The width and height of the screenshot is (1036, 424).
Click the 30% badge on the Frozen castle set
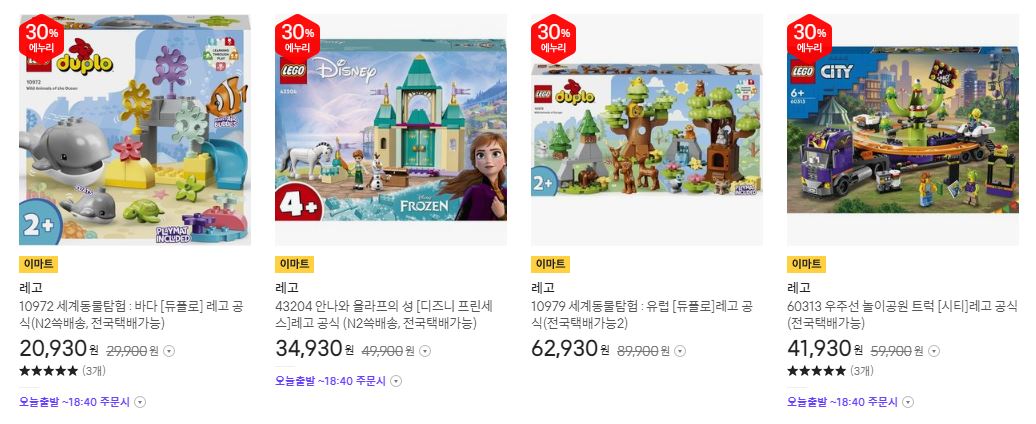[297, 39]
